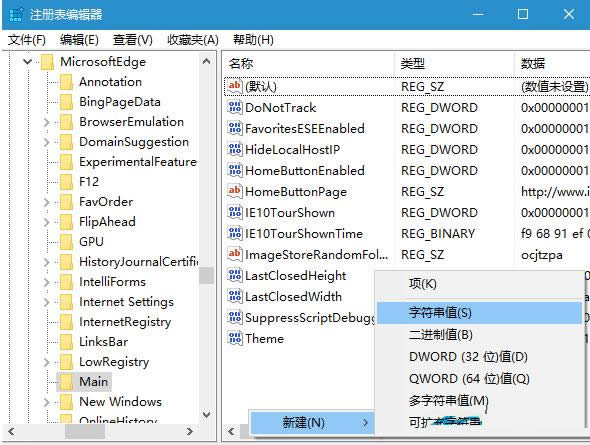Expand the BrowserEmulation tree node
590x445 pixels.
[46, 122]
